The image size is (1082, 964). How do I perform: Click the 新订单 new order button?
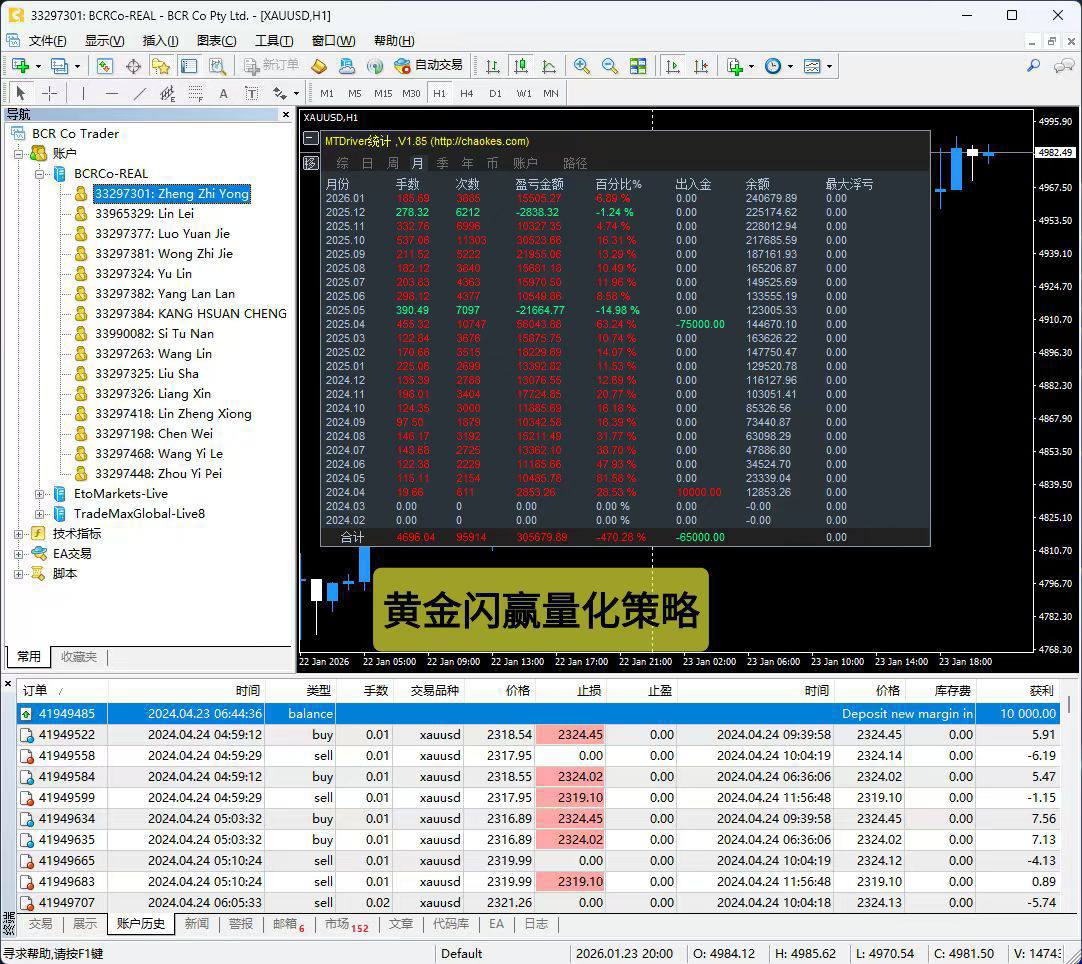[x=271, y=66]
